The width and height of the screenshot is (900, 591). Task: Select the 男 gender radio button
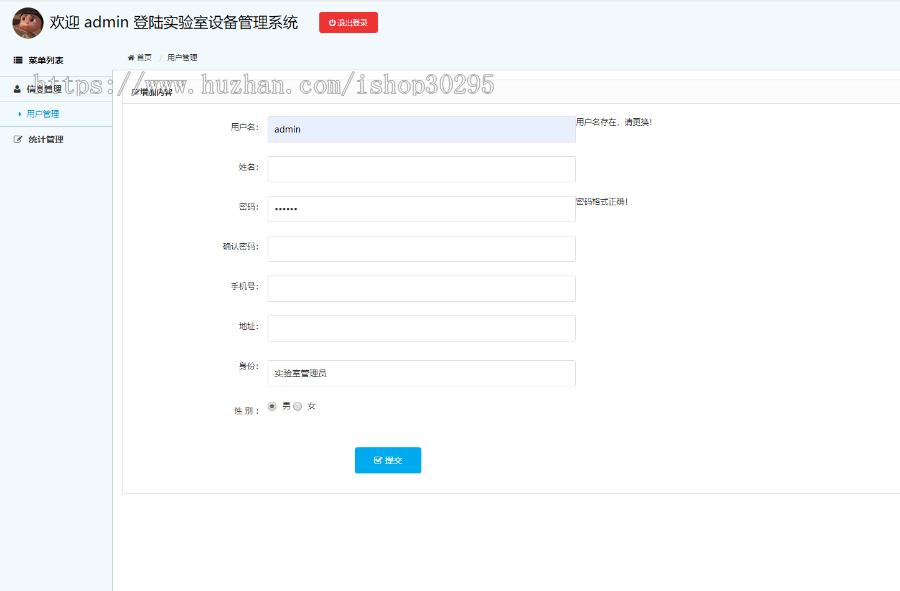click(270, 406)
